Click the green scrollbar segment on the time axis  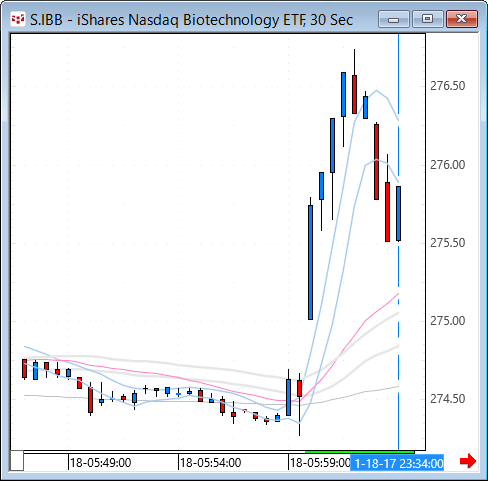pyautogui.click(x=360, y=452)
